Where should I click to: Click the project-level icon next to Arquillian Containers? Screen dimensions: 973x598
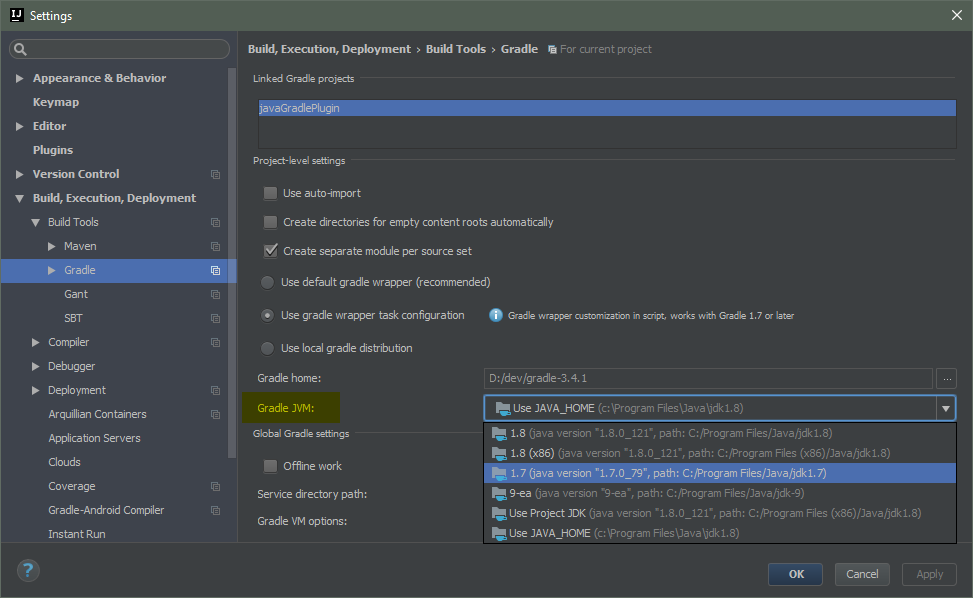(x=215, y=414)
